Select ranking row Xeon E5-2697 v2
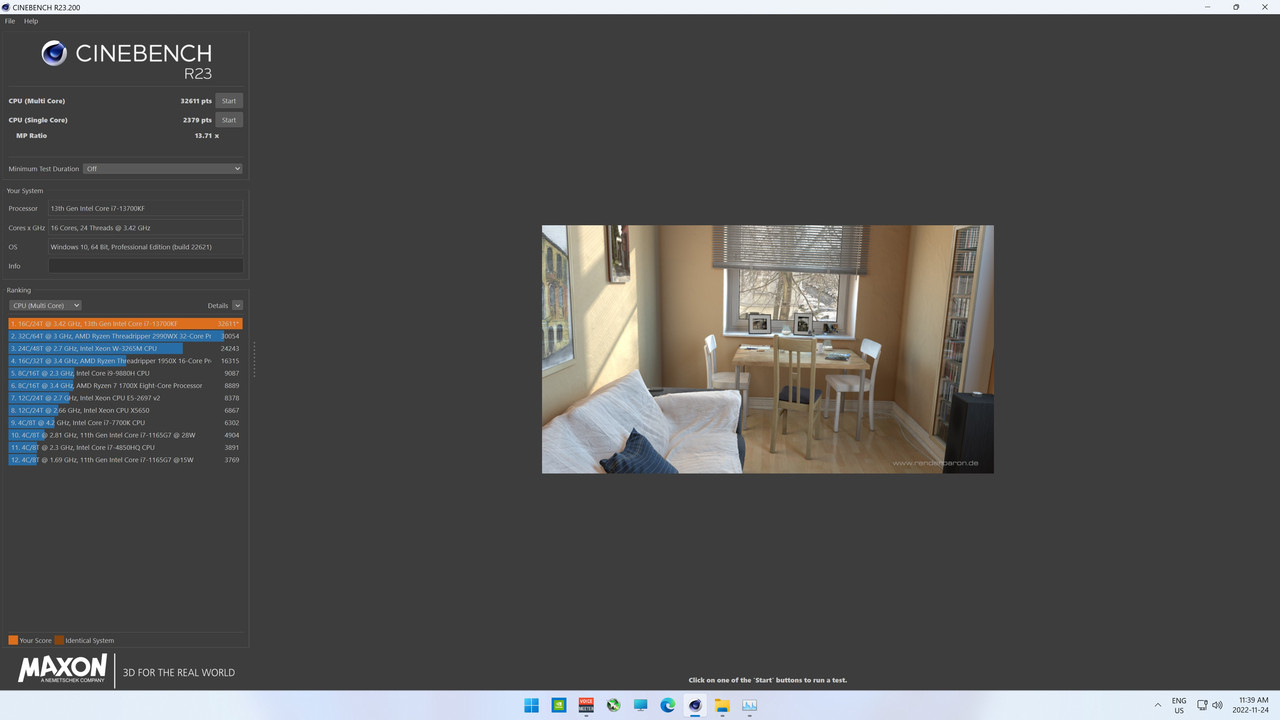 click(125, 398)
